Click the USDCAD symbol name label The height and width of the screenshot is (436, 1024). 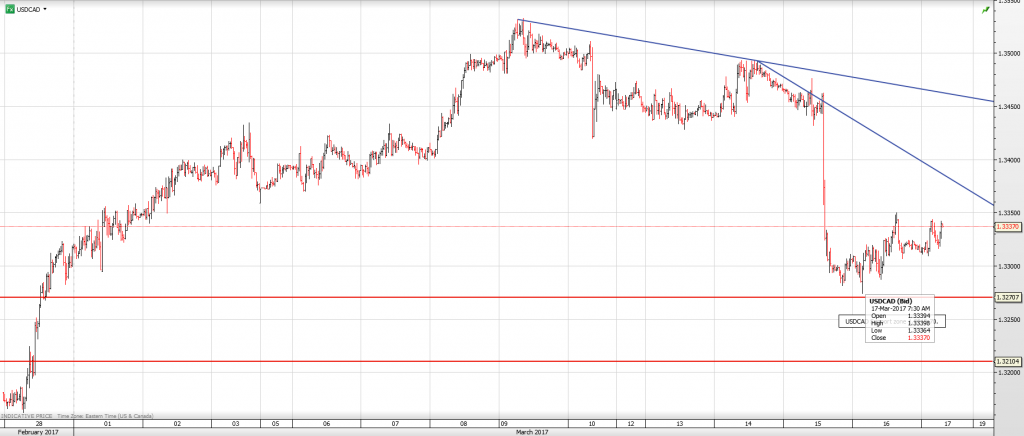tap(29, 8)
